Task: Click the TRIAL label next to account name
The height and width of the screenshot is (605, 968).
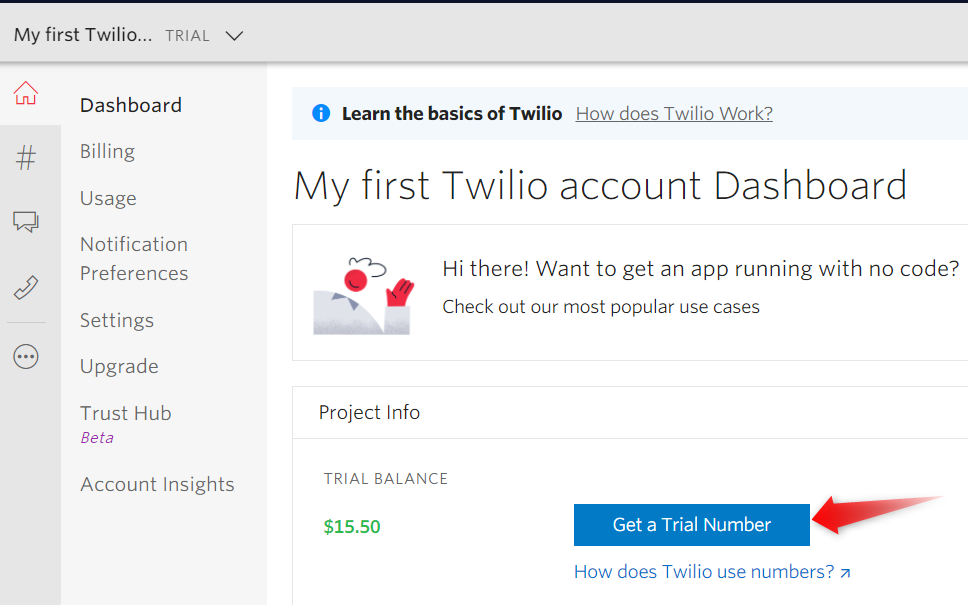Action: tap(187, 36)
